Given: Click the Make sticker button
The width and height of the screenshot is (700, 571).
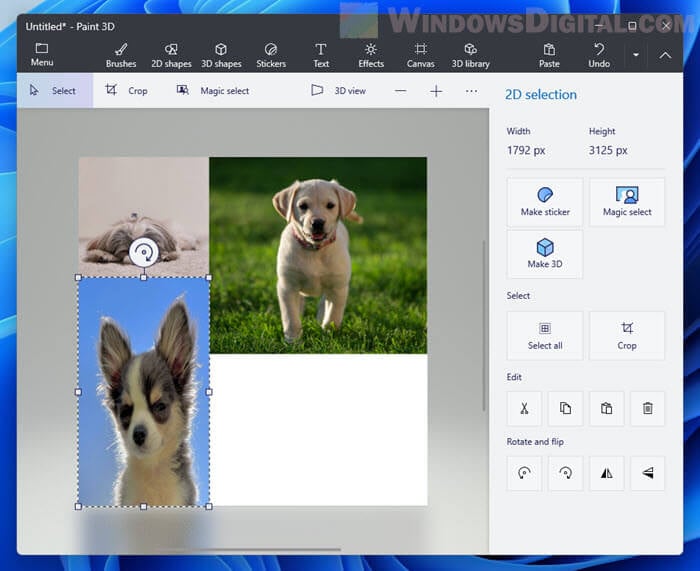Looking at the screenshot, I should [x=545, y=202].
